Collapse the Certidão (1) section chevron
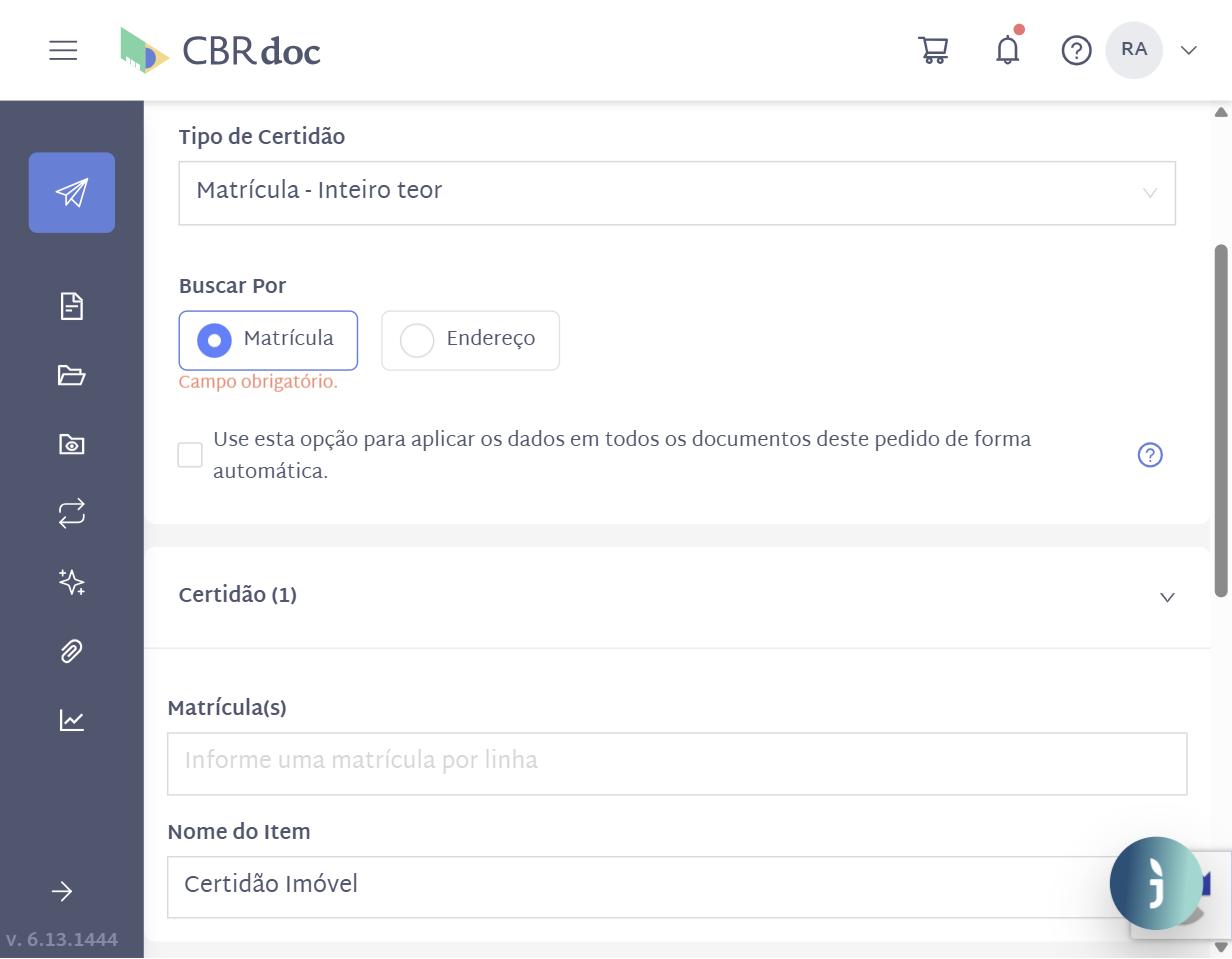1232x959 pixels. [1167, 597]
